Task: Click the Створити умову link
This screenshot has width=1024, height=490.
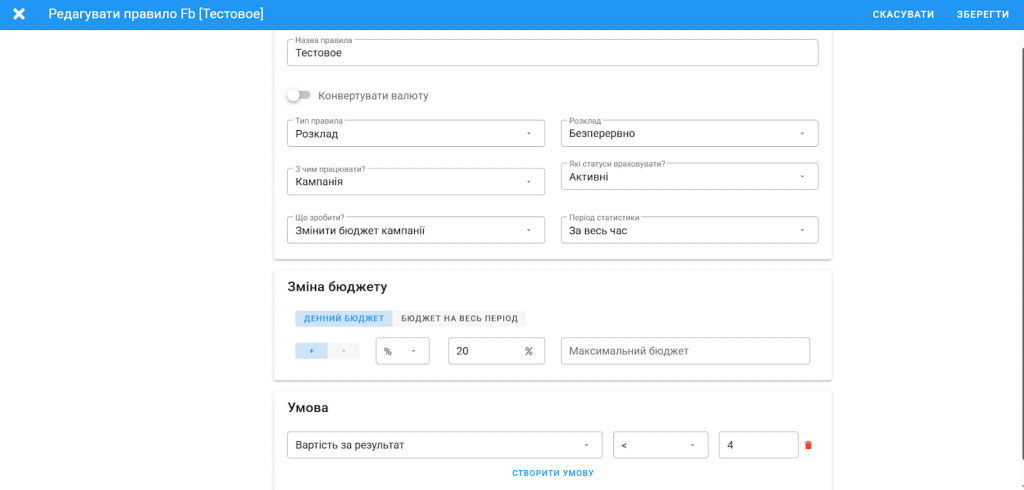Action: [x=553, y=473]
